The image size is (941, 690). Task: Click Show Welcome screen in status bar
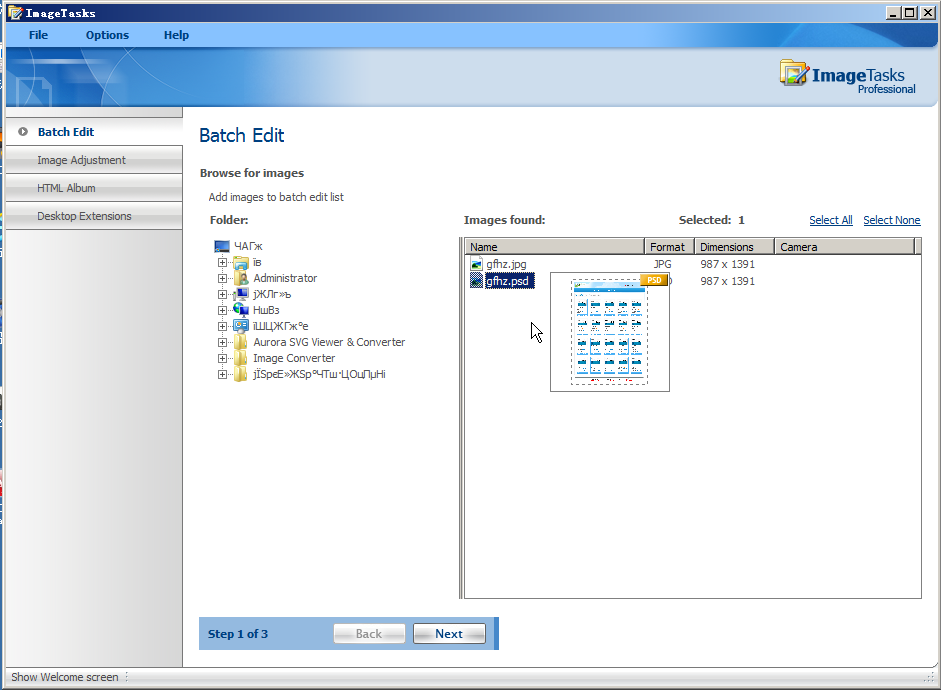(65, 677)
